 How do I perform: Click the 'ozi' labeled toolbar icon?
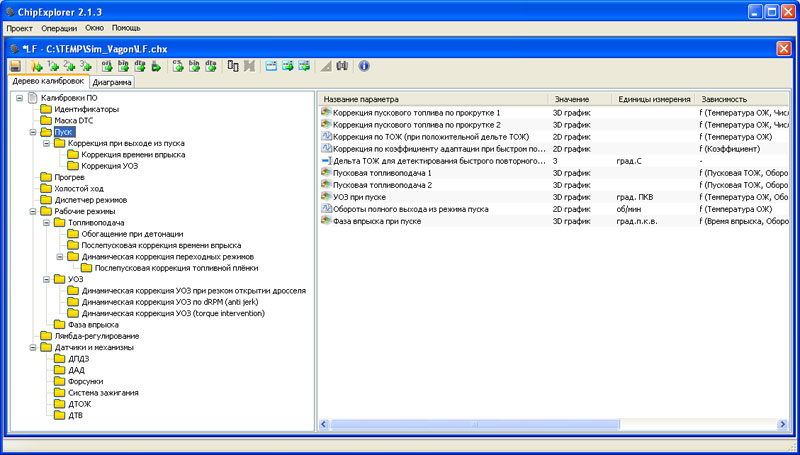tap(106, 66)
